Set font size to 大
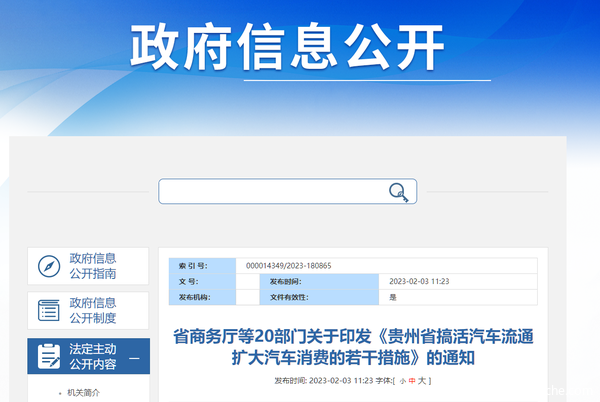 422,381
